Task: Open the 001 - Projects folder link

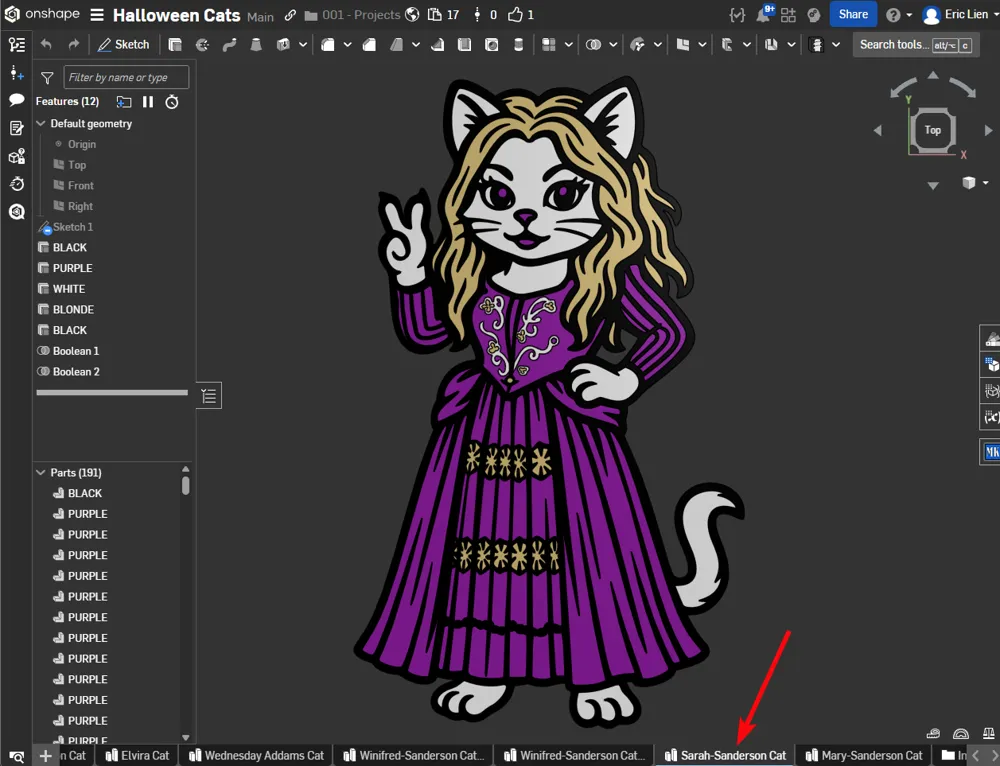Action: [x=353, y=15]
